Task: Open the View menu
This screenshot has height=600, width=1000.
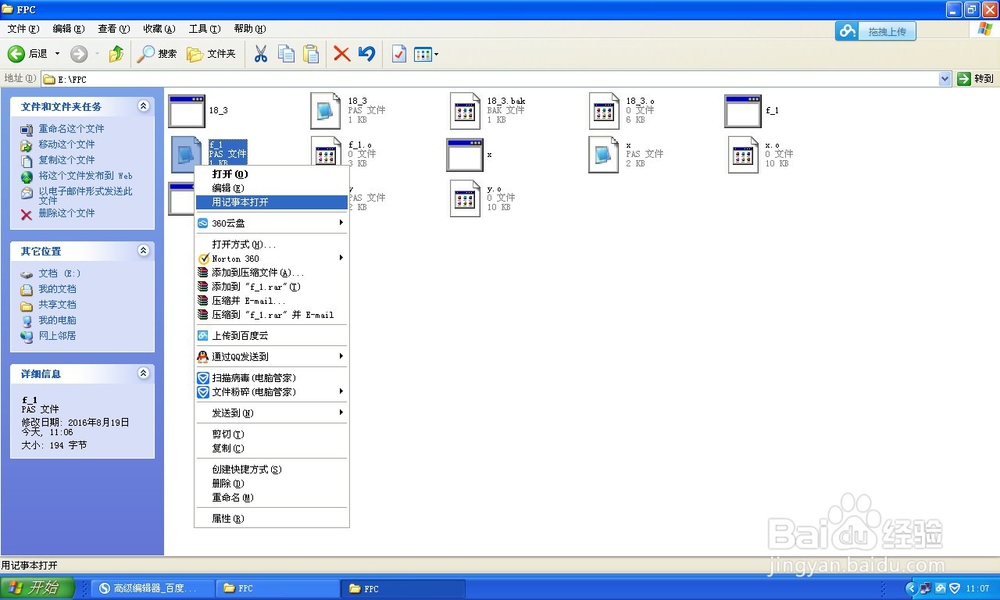Action: click(x=114, y=29)
